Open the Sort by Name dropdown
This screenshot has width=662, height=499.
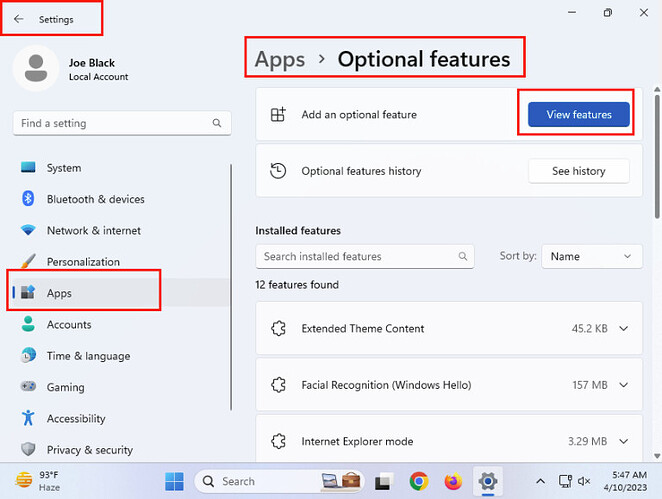(591, 256)
